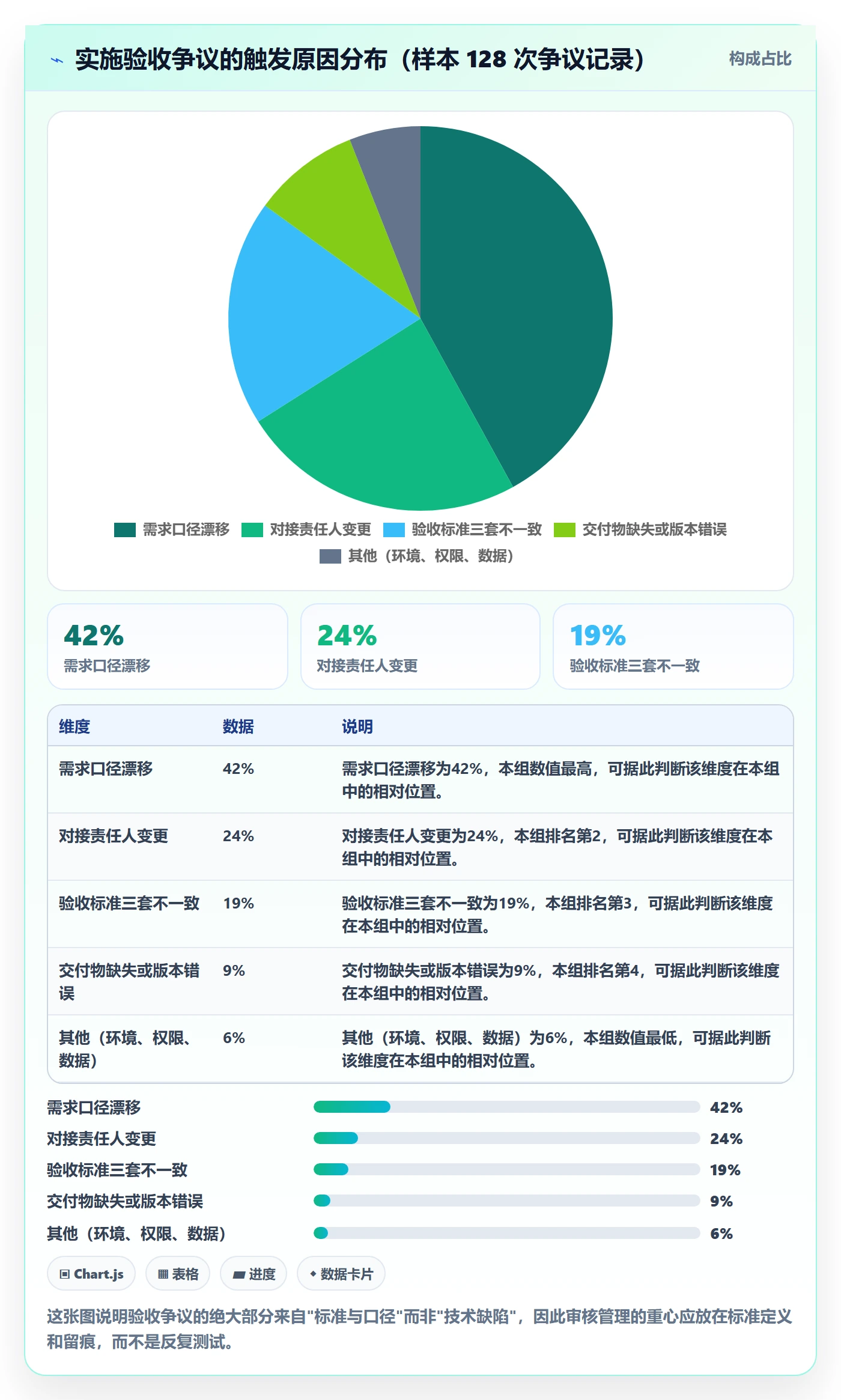Click the 对接责任人变更 progress bar
Viewport: 841px width, 1400px height.
[506, 1138]
